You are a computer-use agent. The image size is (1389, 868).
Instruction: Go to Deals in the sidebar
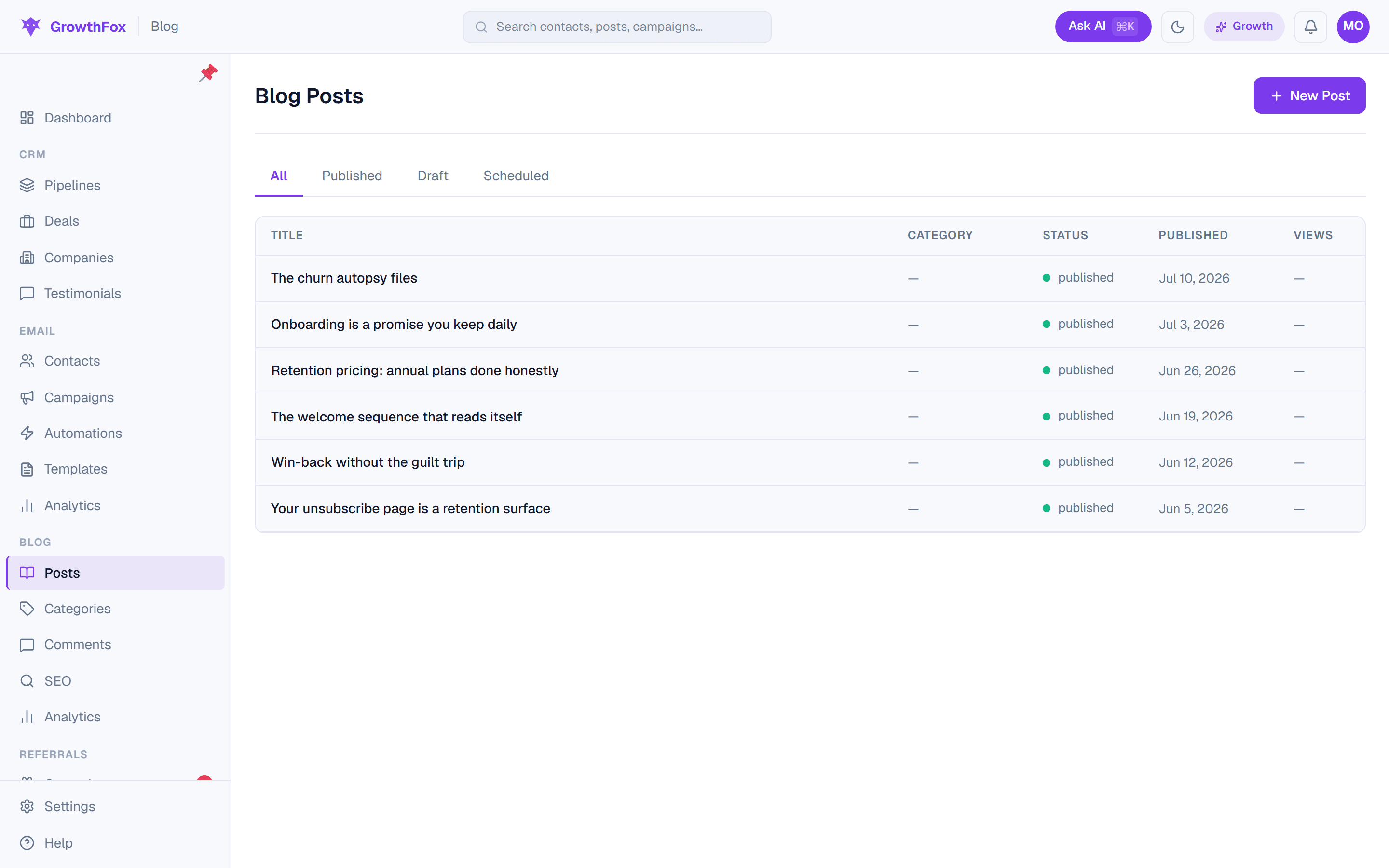115,221
